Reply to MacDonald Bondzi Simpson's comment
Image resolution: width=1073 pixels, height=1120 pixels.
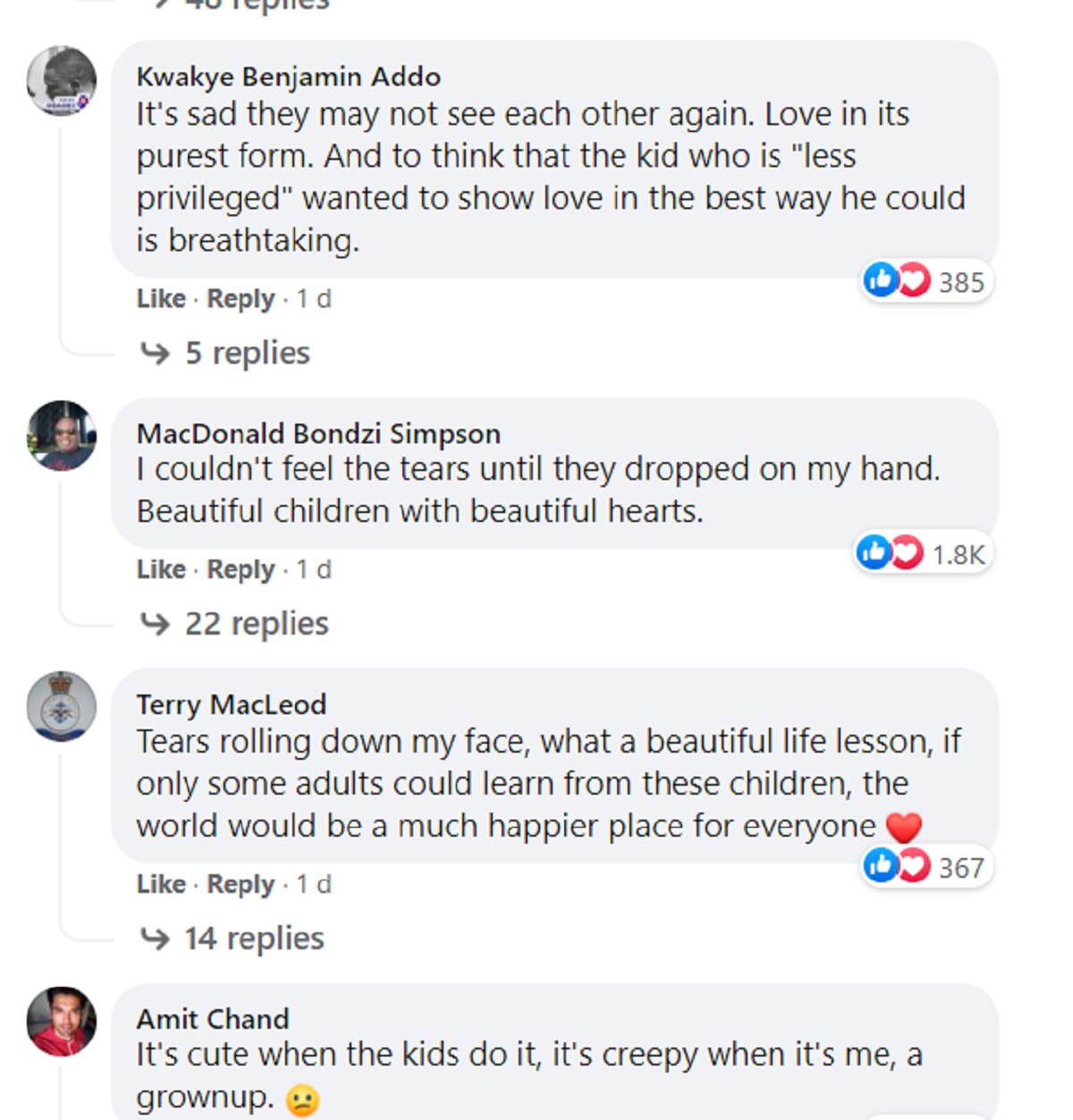coord(241,569)
